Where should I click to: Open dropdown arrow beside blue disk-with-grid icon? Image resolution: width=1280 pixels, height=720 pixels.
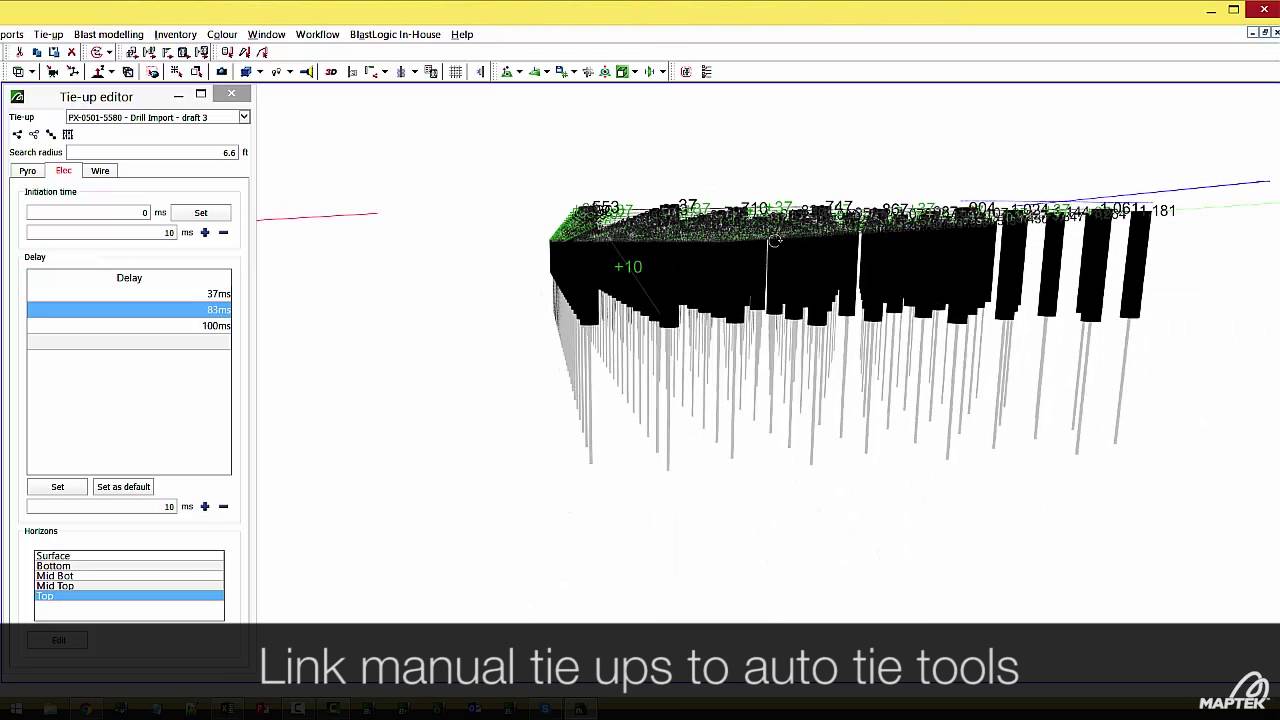[573, 72]
